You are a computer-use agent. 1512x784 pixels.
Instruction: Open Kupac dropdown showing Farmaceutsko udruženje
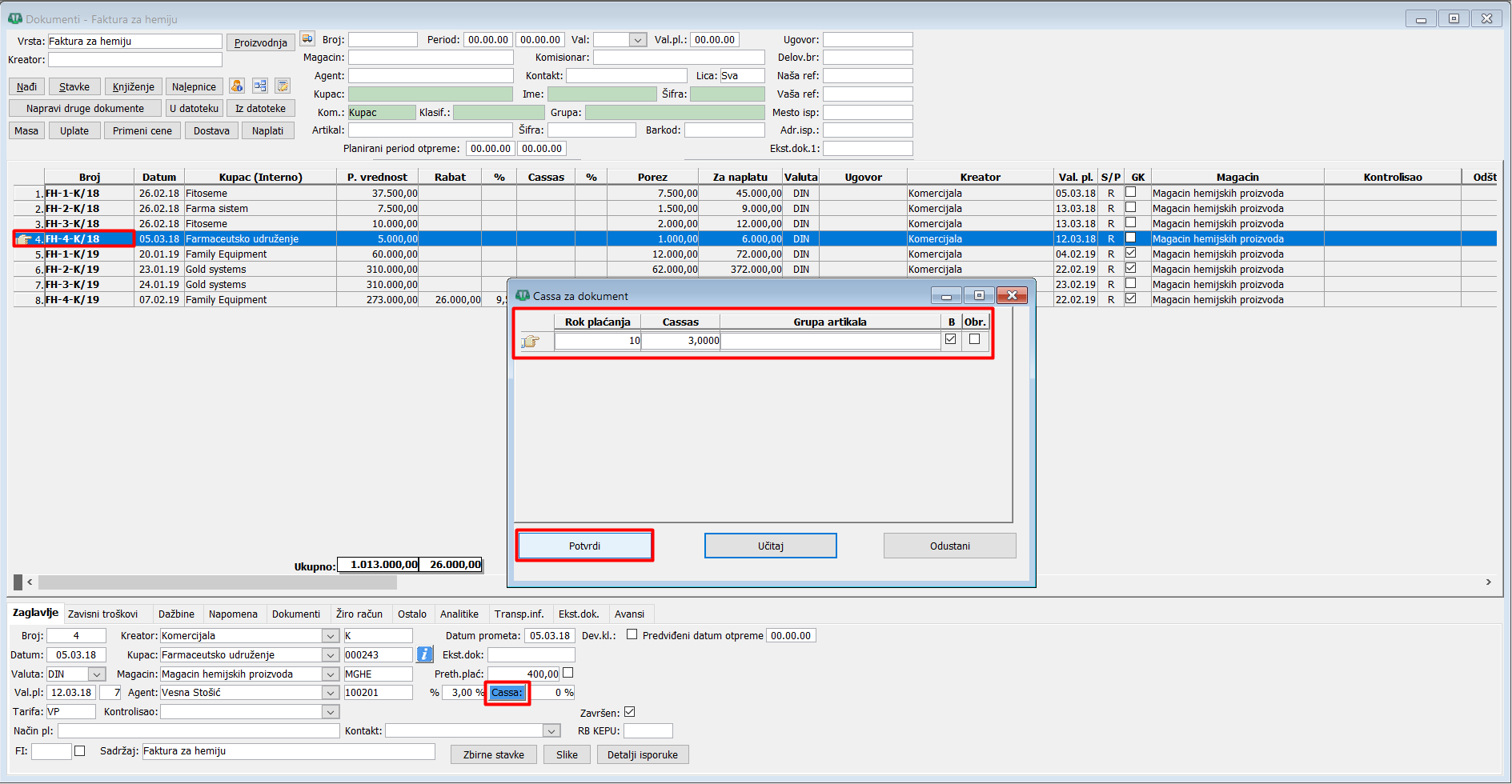[x=331, y=655]
